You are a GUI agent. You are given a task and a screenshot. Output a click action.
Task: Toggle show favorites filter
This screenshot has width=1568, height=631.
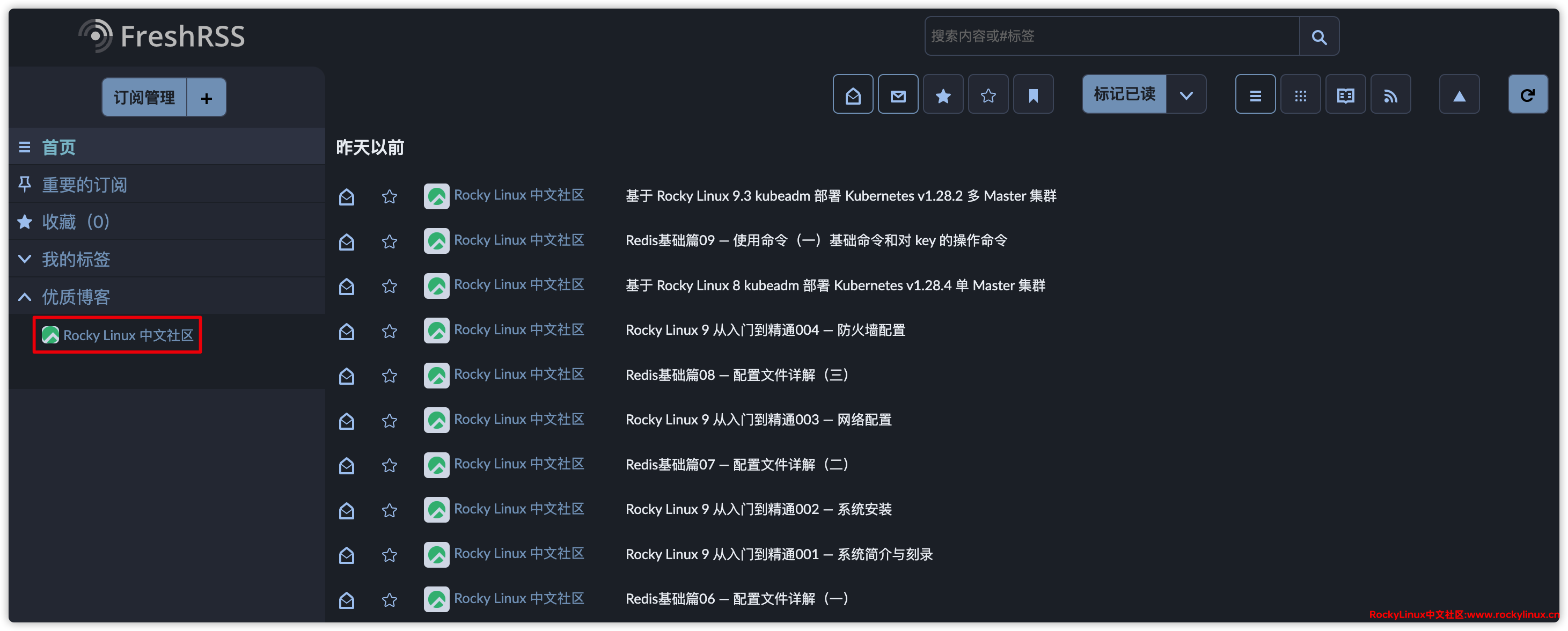[x=942, y=95]
